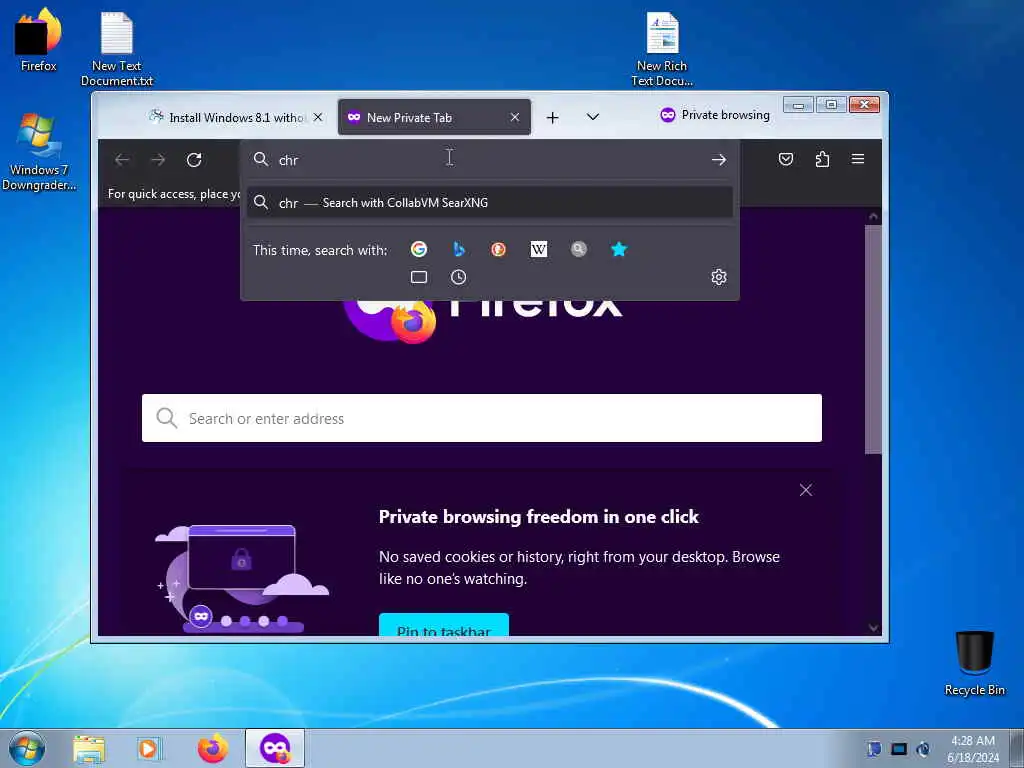Close the Install Windows 8.1 tab

[x=318, y=118]
